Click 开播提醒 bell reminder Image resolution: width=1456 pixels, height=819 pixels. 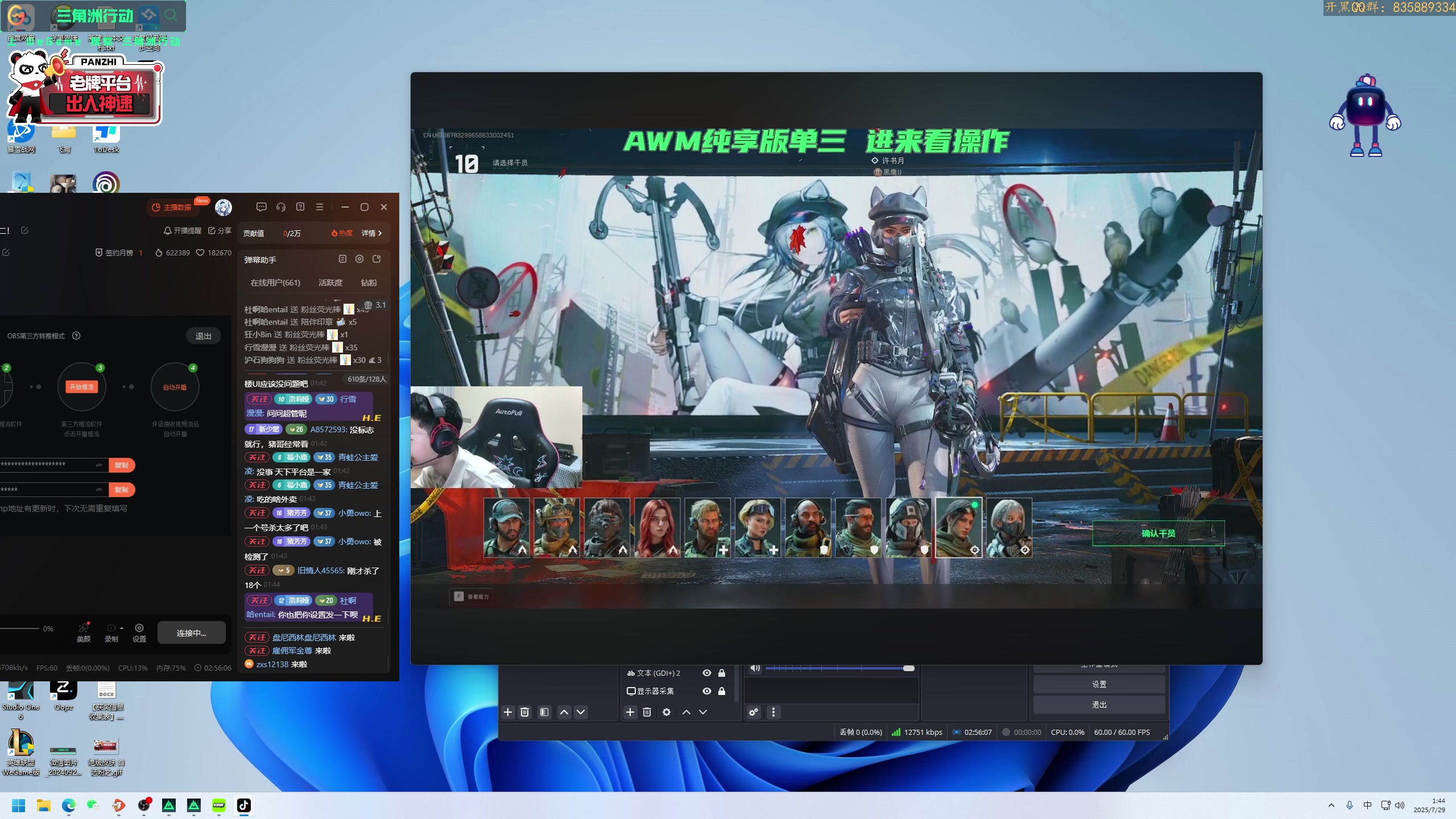click(183, 230)
